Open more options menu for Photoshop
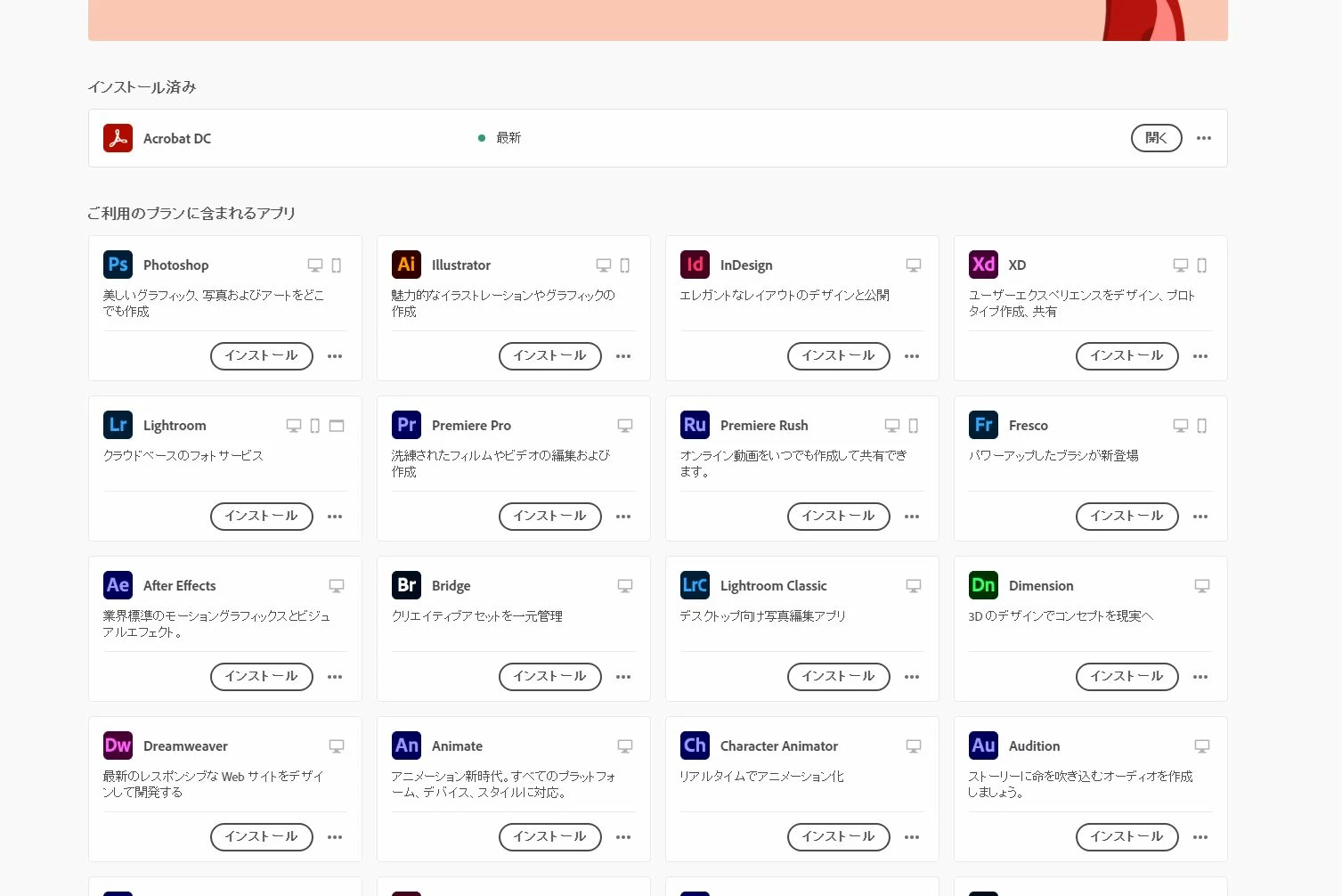1342x896 pixels. [335, 356]
